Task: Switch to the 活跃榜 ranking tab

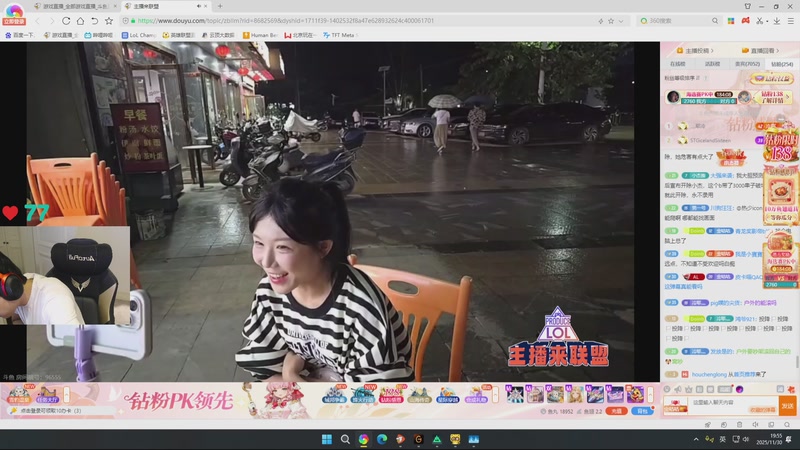Action: 712,64
